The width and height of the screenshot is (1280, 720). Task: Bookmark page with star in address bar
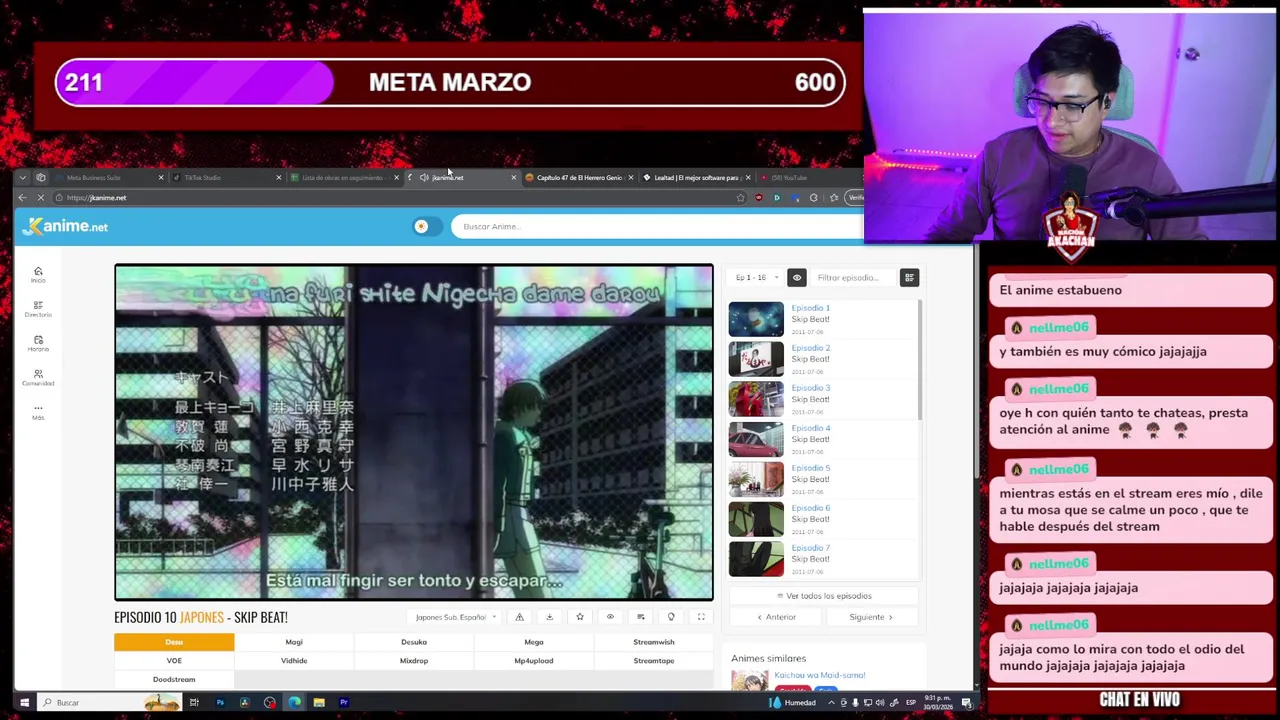click(740, 197)
